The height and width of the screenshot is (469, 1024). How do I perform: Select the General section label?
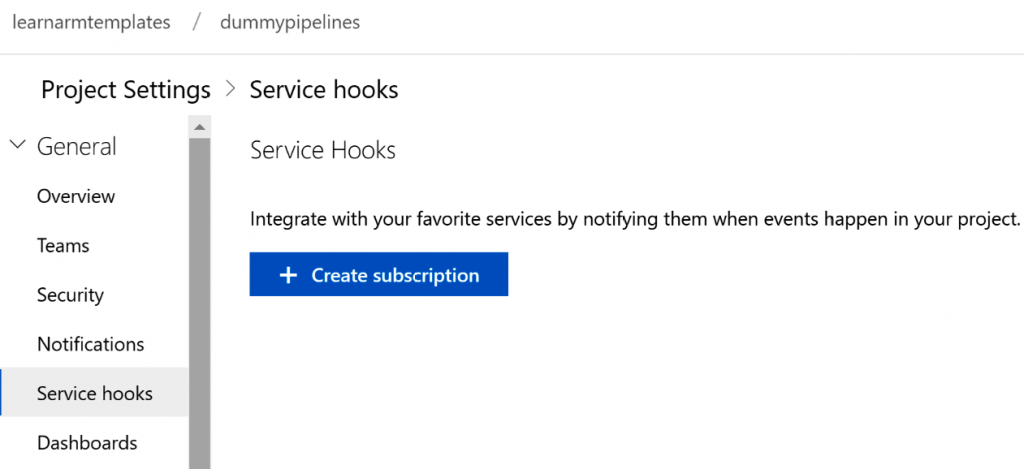[x=76, y=147]
